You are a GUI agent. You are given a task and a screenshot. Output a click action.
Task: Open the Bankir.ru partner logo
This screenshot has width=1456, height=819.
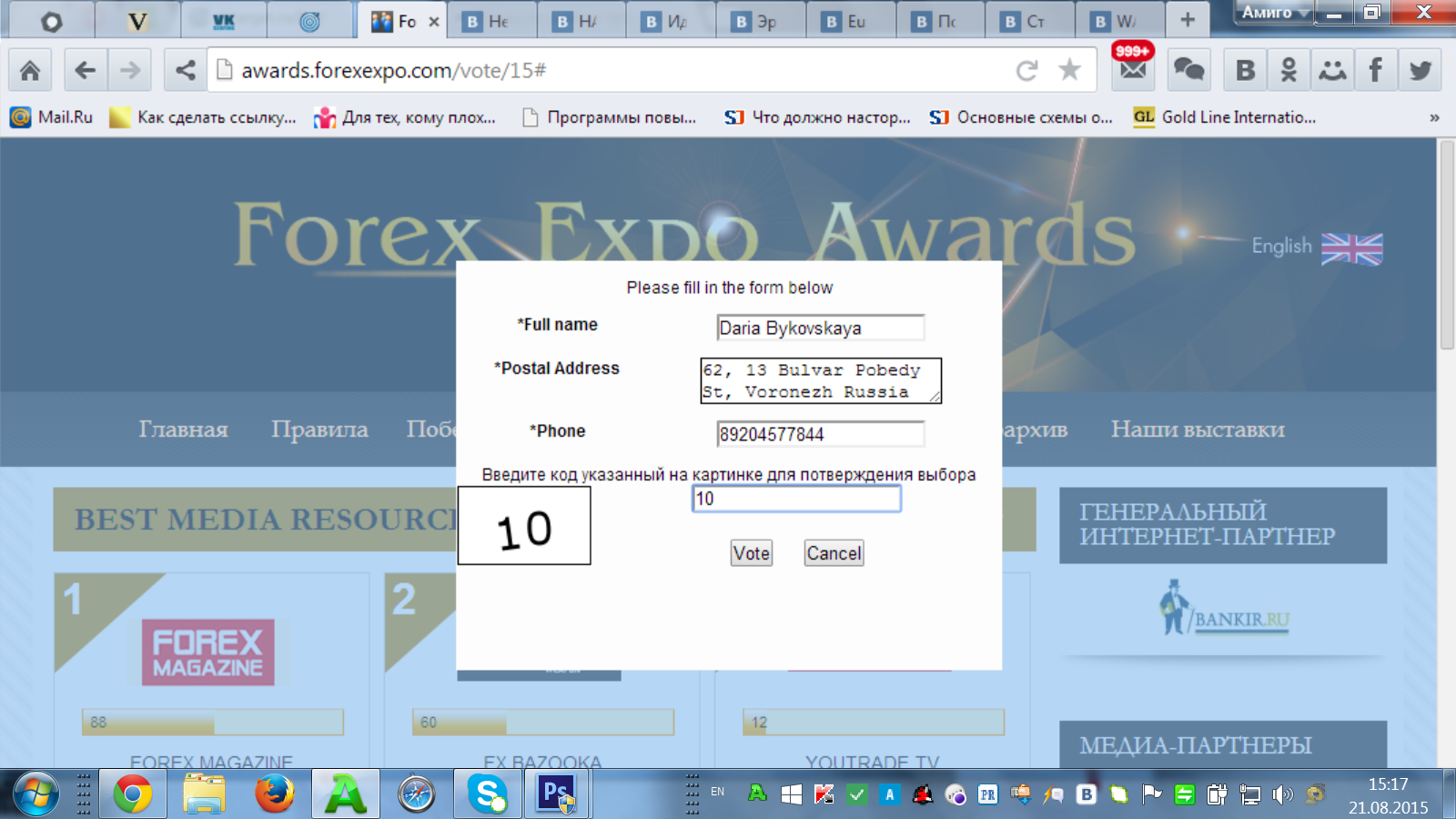[1224, 608]
